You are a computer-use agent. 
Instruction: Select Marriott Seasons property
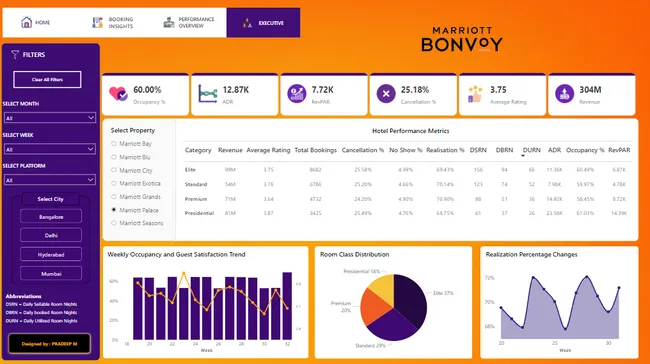tap(137, 223)
